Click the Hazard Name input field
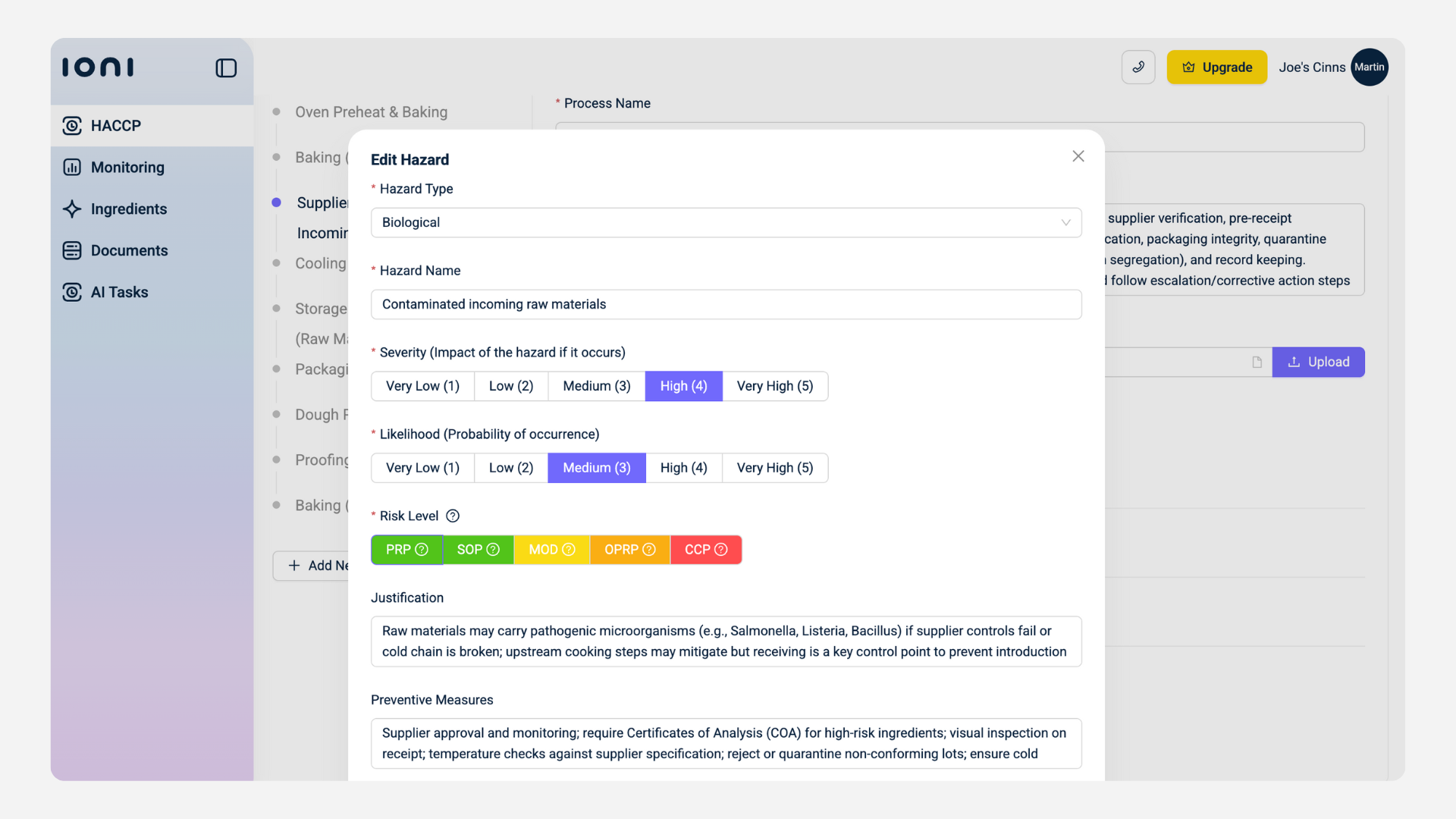 (726, 305)
